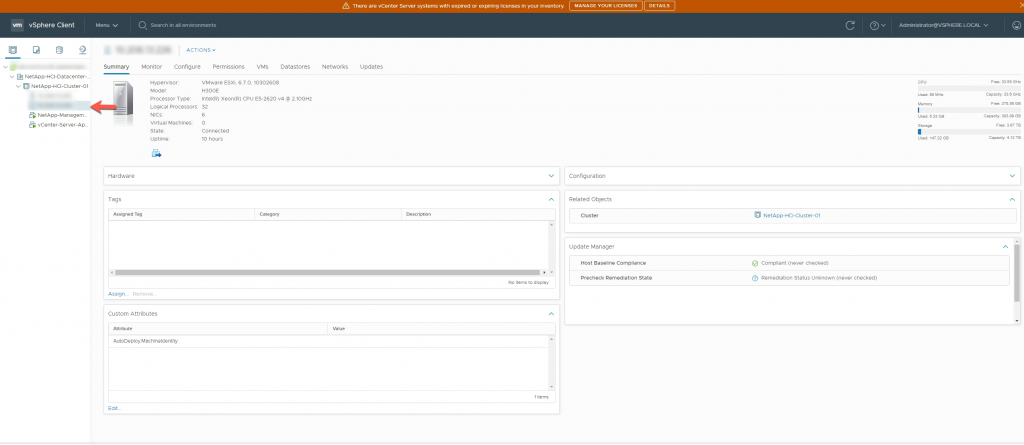Image resolution: width=1024 pixels, height=445 pixels.
Task: Open the NetApp-HCI-Cluster-01 related object link
Action: [792, 215]
